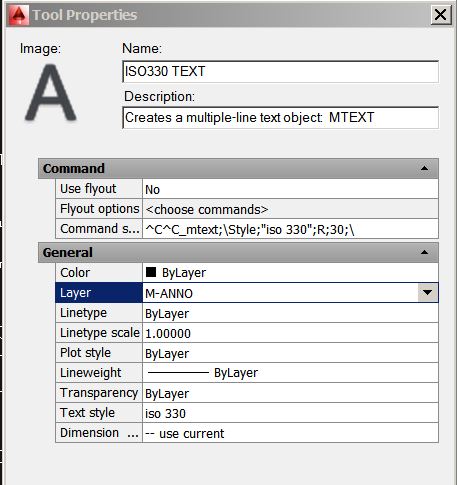Viewport: 457px width, 485px height.
Task: Select the Linetype ByLayer value
Action: 290,313
